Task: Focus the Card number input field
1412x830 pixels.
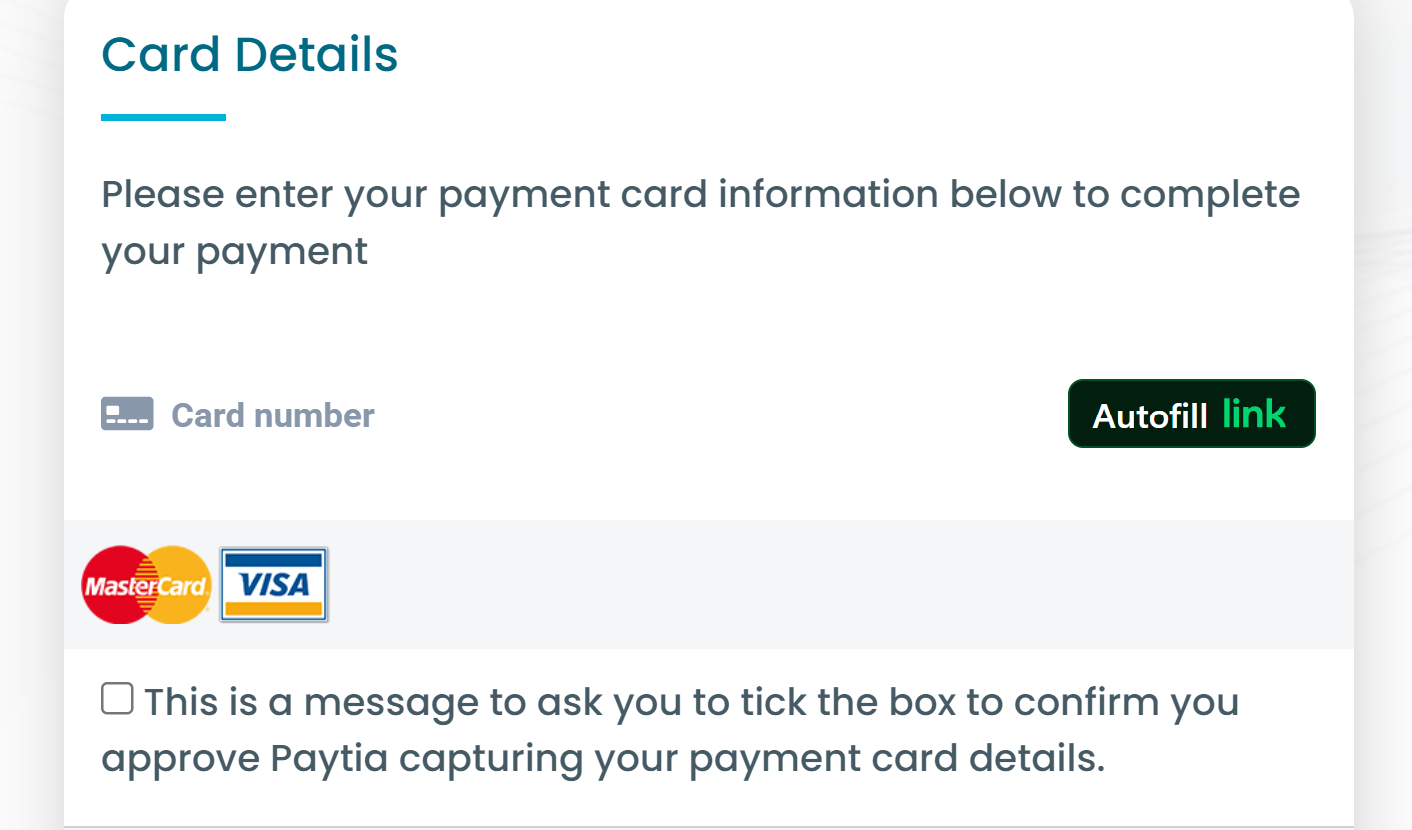Action: 708,414
